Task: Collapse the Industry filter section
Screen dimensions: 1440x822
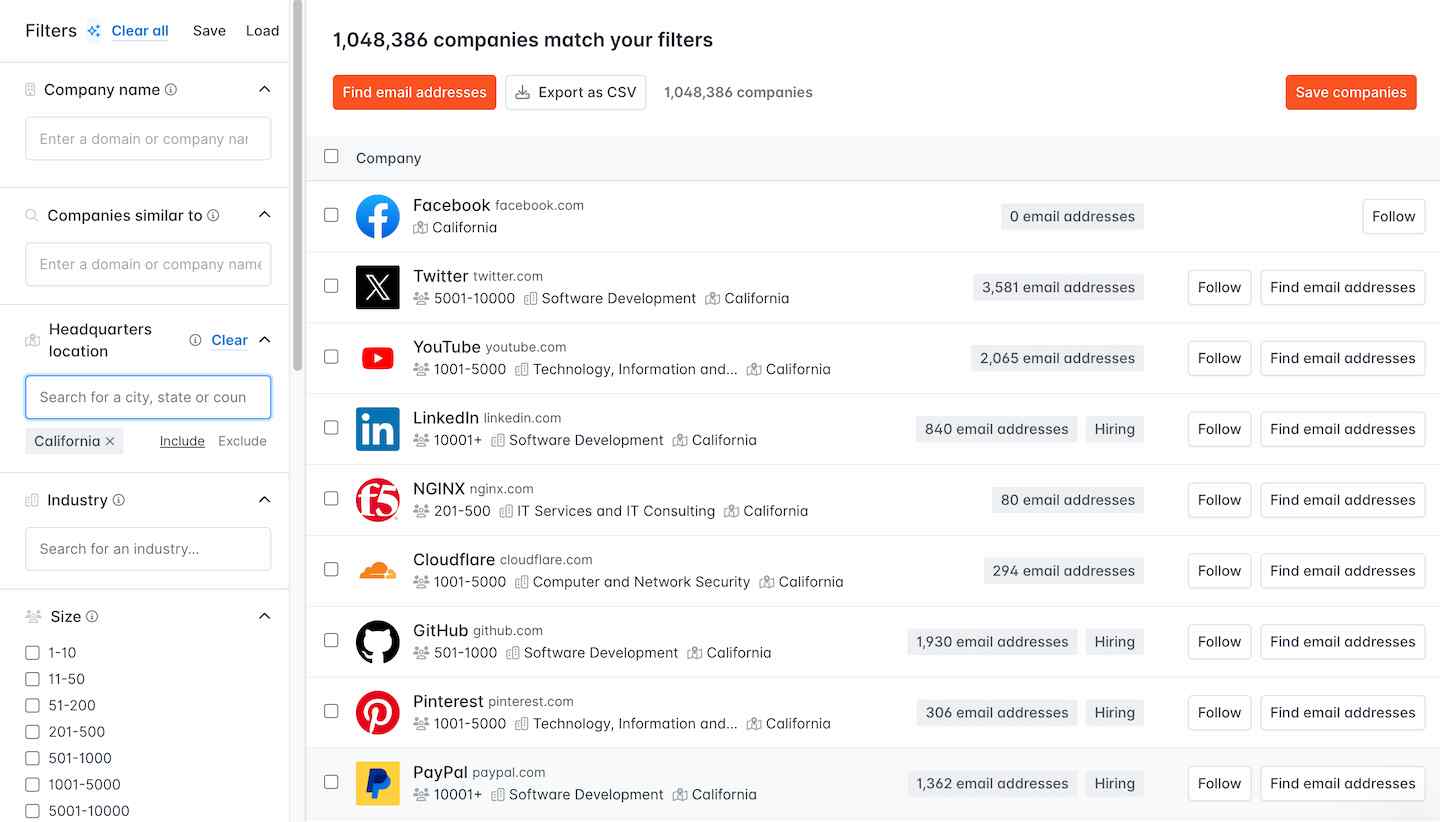Action: click(x=264, y=500)
